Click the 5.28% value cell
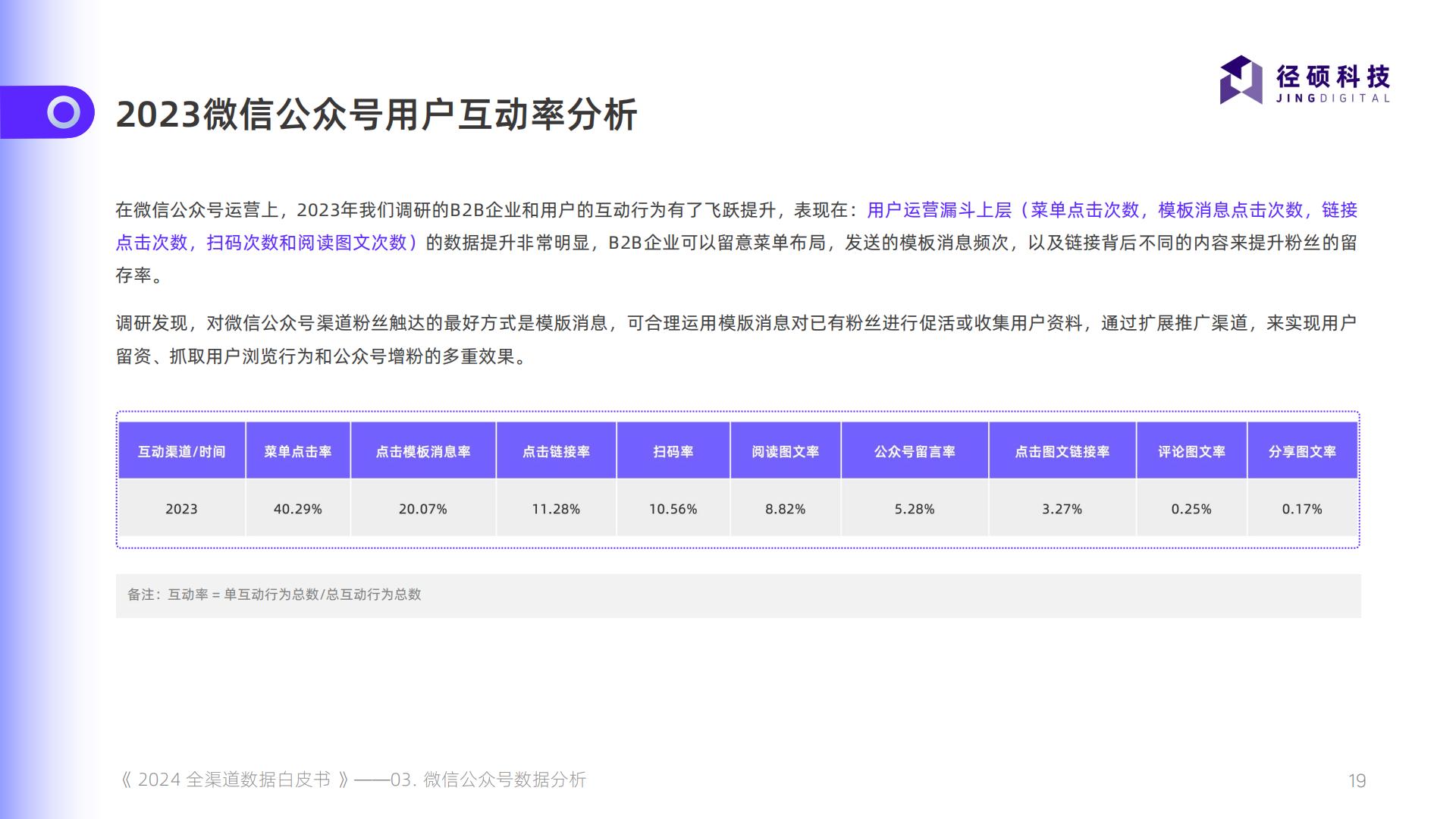The image size is (1456, 819). 915,508
